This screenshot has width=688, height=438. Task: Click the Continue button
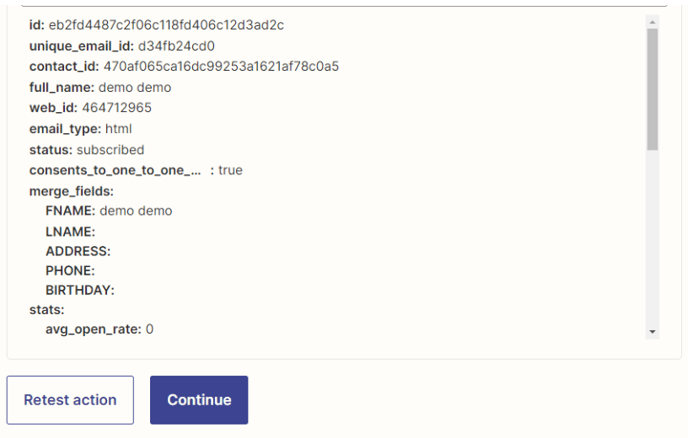[199, 400]
